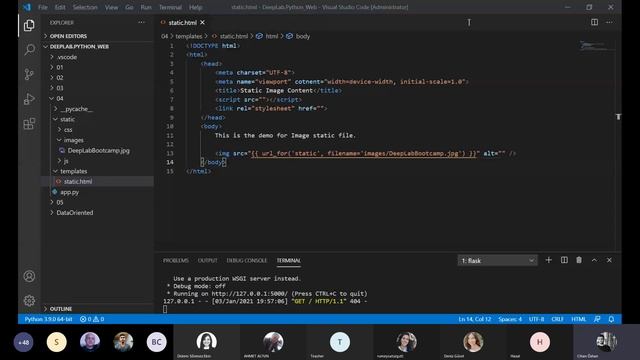640x360 pixels.
Task: Open the Help menu
Action: (196, 7)
